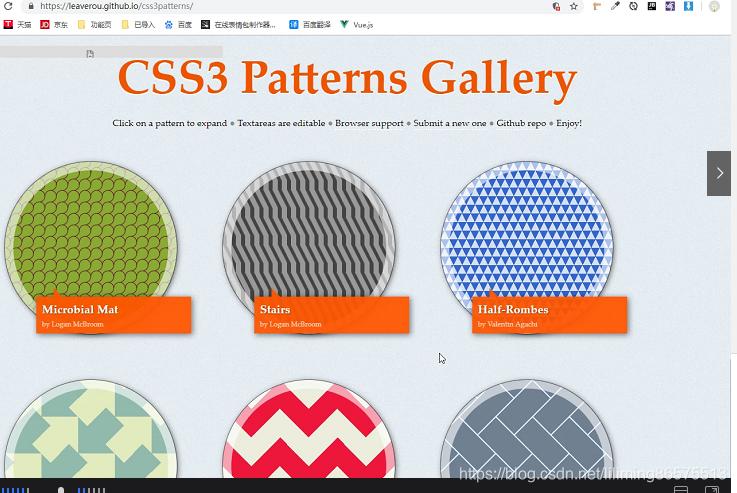This screenshot has width=737, height=493.
Task: Open the 京东 bookmark
Action: 54,24
